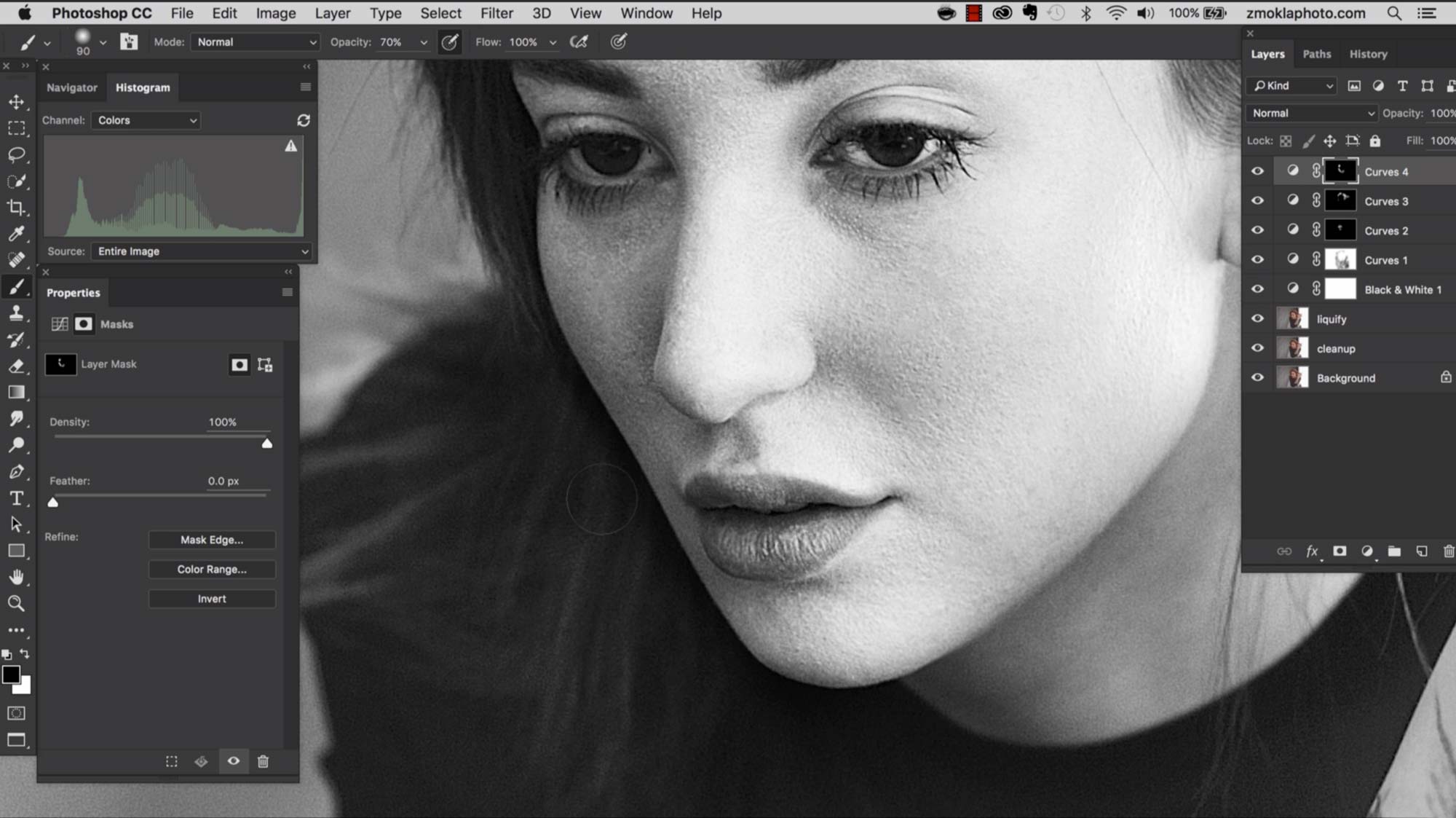Toggle airbrush-style build-up in the options bar
The height and width of the screenshot is (818, 1456).
pos(579,42)
